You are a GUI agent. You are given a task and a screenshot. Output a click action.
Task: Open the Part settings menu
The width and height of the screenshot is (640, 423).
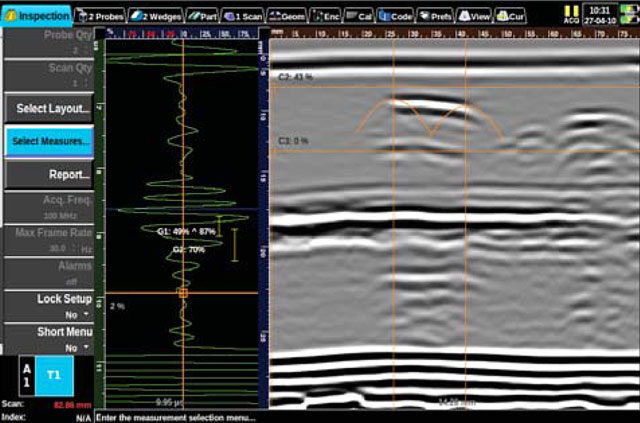202,16
